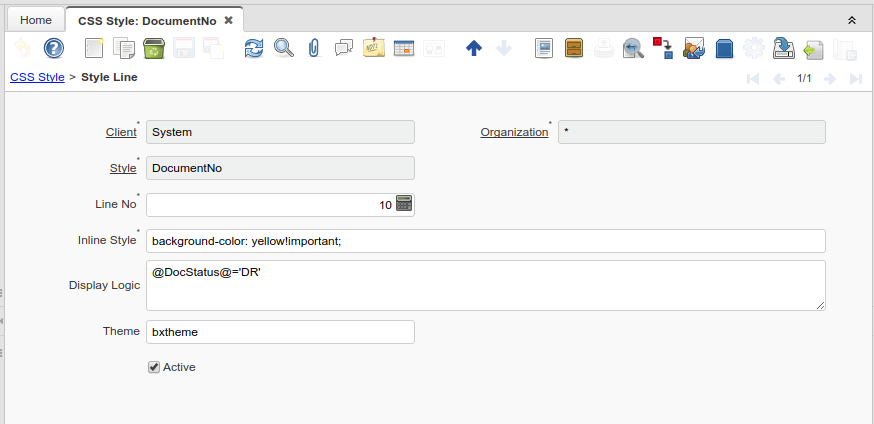Delete the record using the recycle bin icon
Screen dimensions: 874x424
click(154, 48)
